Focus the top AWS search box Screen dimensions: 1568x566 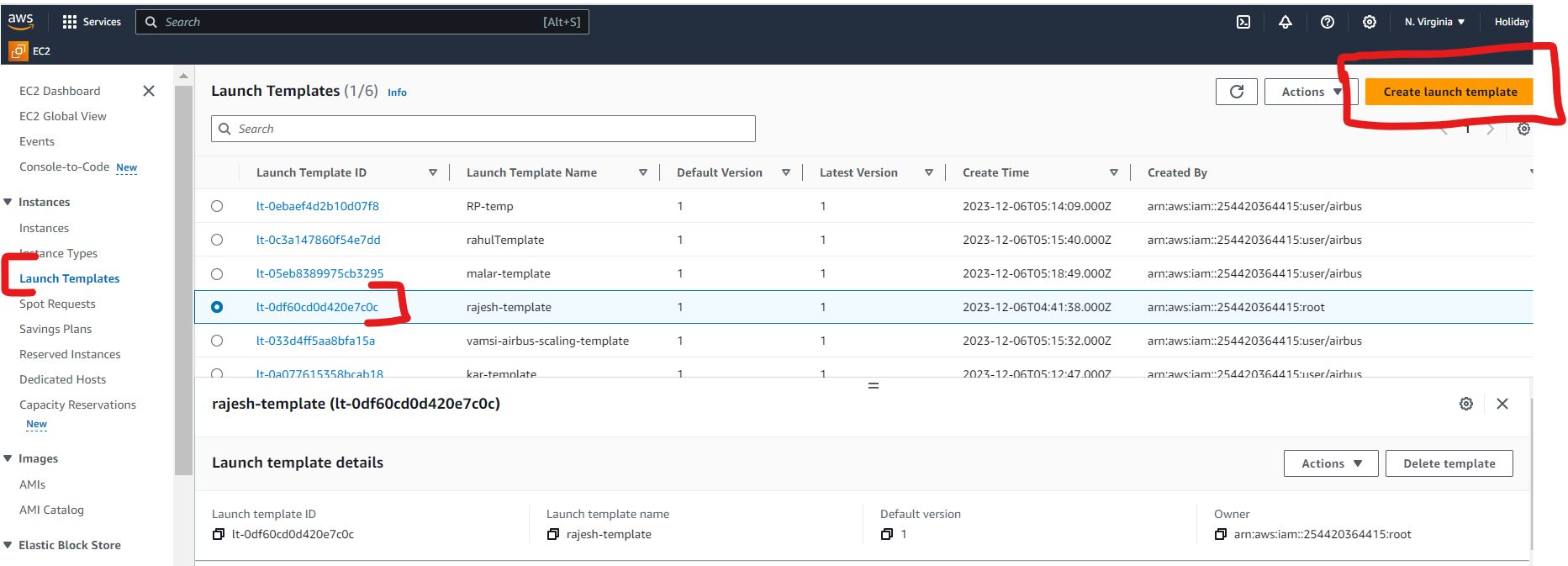[x=362, y=22]
